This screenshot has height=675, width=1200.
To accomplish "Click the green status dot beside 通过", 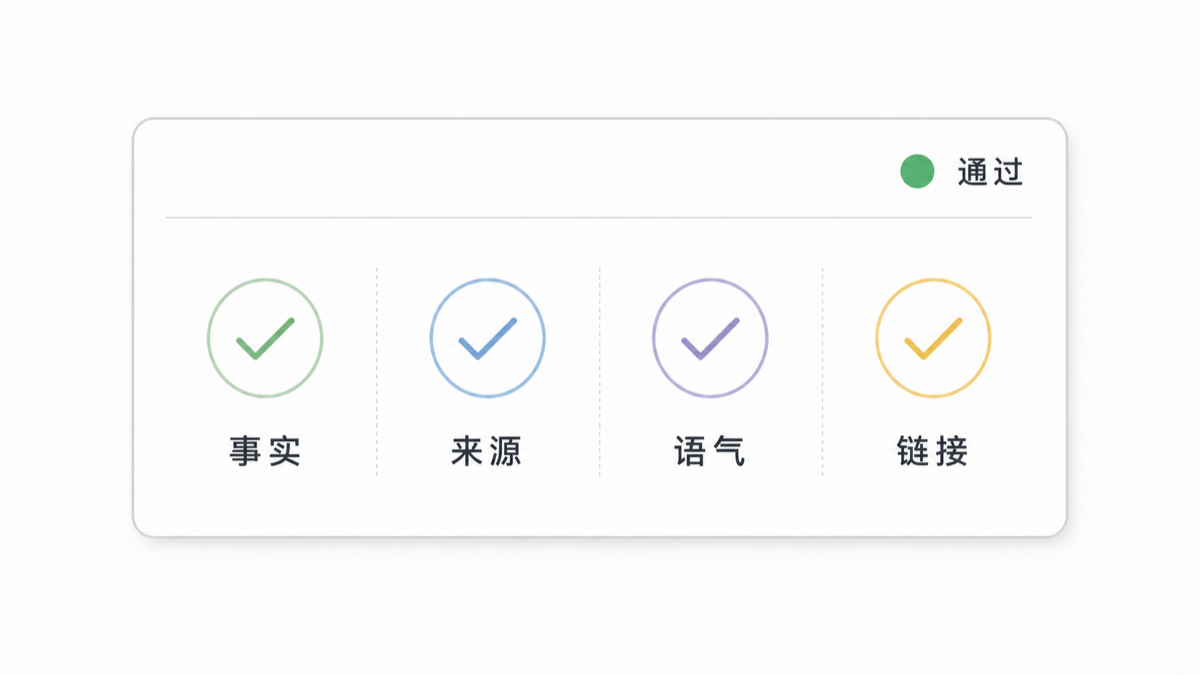I will [x=917, y=172].
